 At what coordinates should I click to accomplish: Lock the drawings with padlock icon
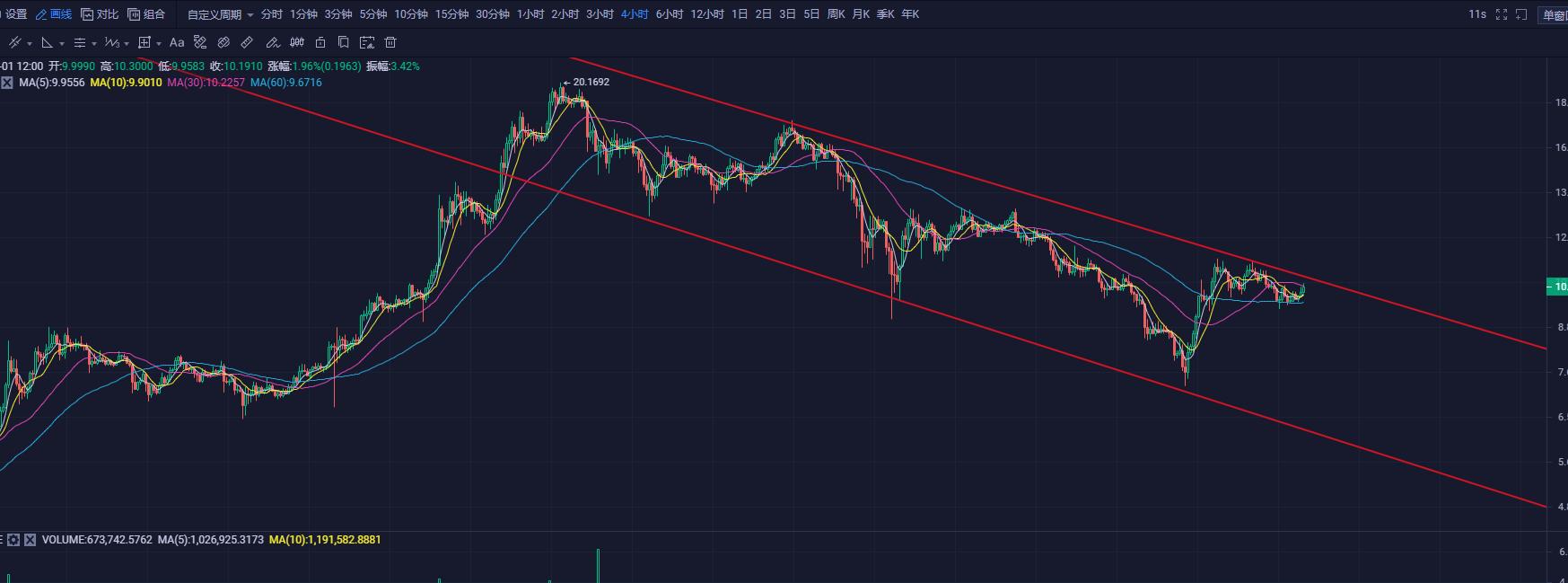(x=320, y=42)
